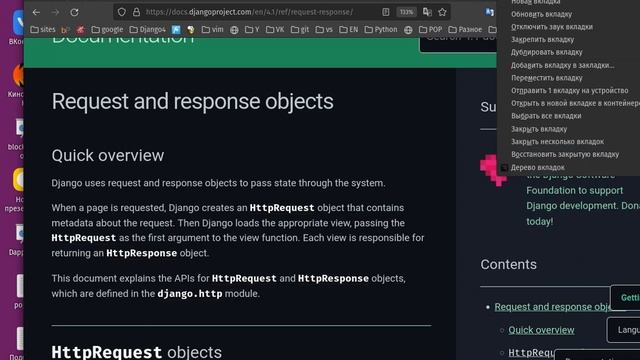
Task: Open the Разное bookmarks folder
Action: [x=465, y=29]
